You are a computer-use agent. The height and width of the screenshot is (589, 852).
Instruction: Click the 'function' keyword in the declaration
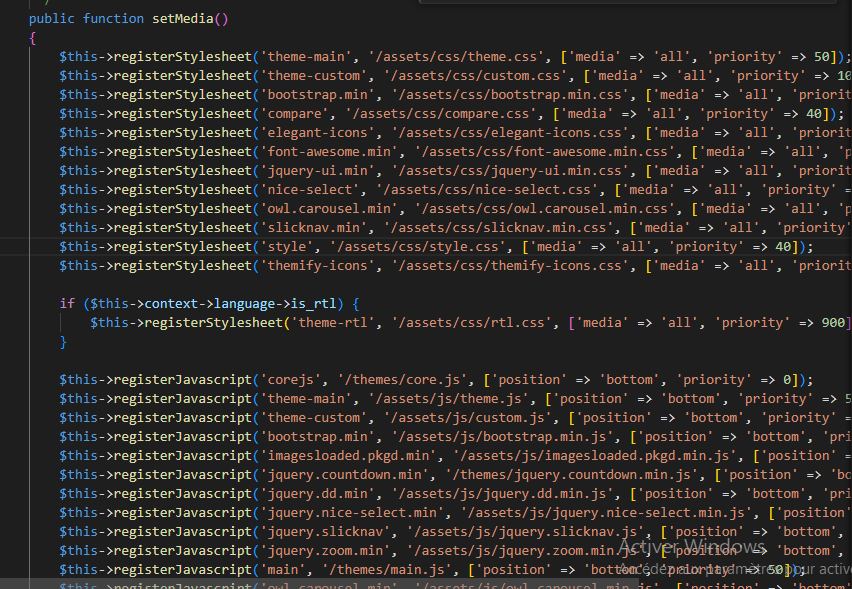click(x=113, y=19)
